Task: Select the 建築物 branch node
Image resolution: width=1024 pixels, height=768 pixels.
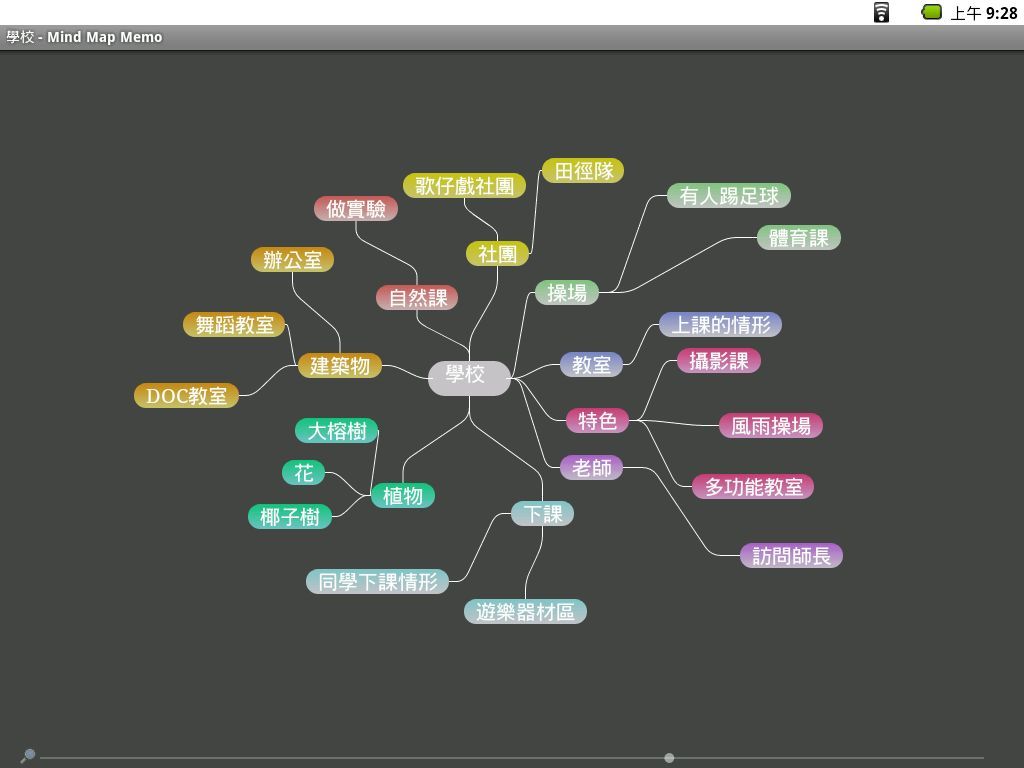Action: 340,366
